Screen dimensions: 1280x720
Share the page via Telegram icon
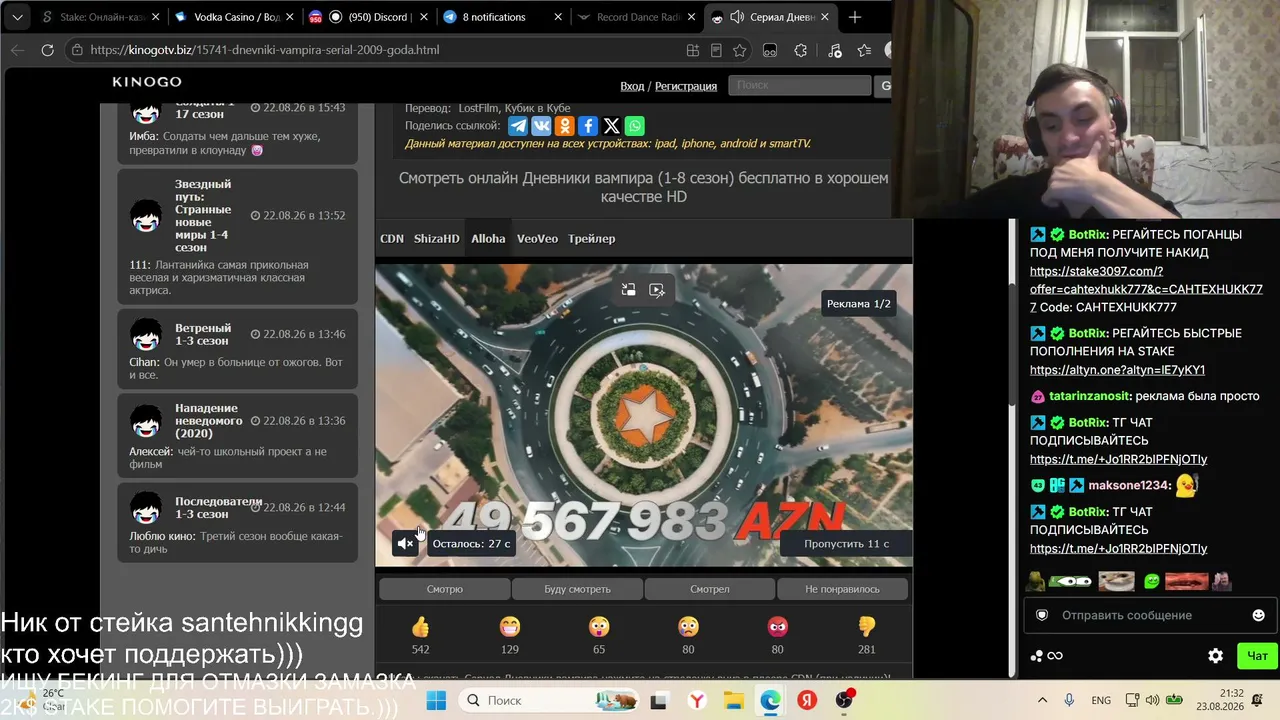click(518, 126)
